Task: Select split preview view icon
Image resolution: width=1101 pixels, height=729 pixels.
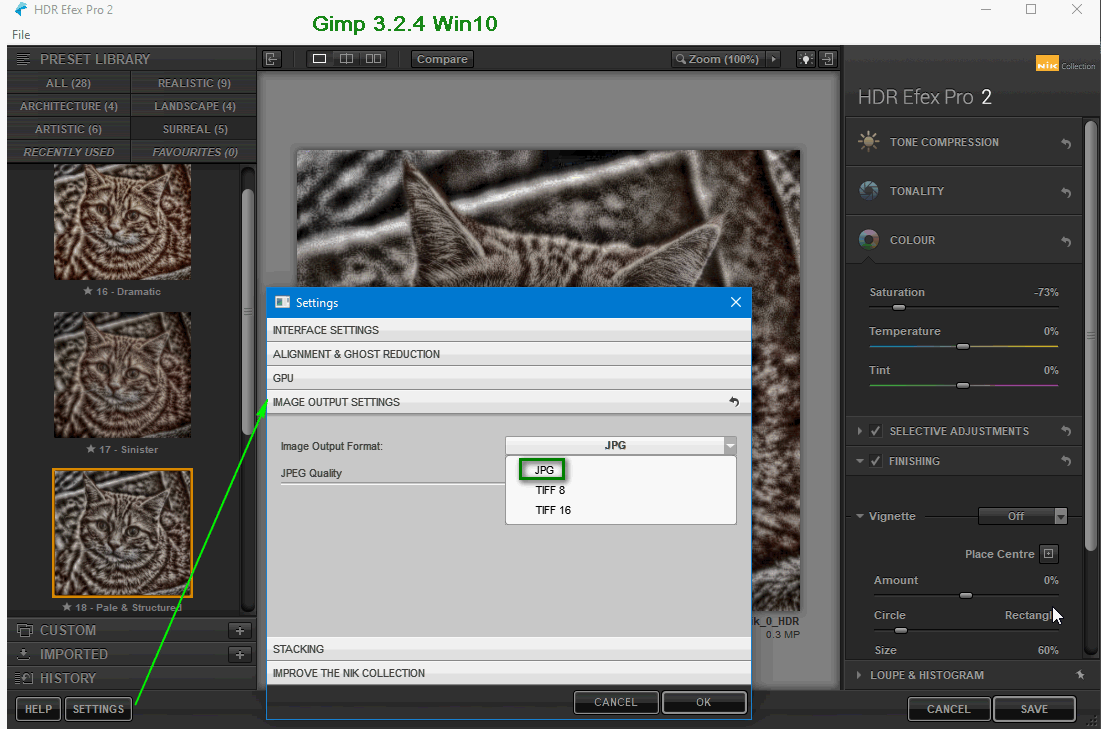Action: [346, 59]
